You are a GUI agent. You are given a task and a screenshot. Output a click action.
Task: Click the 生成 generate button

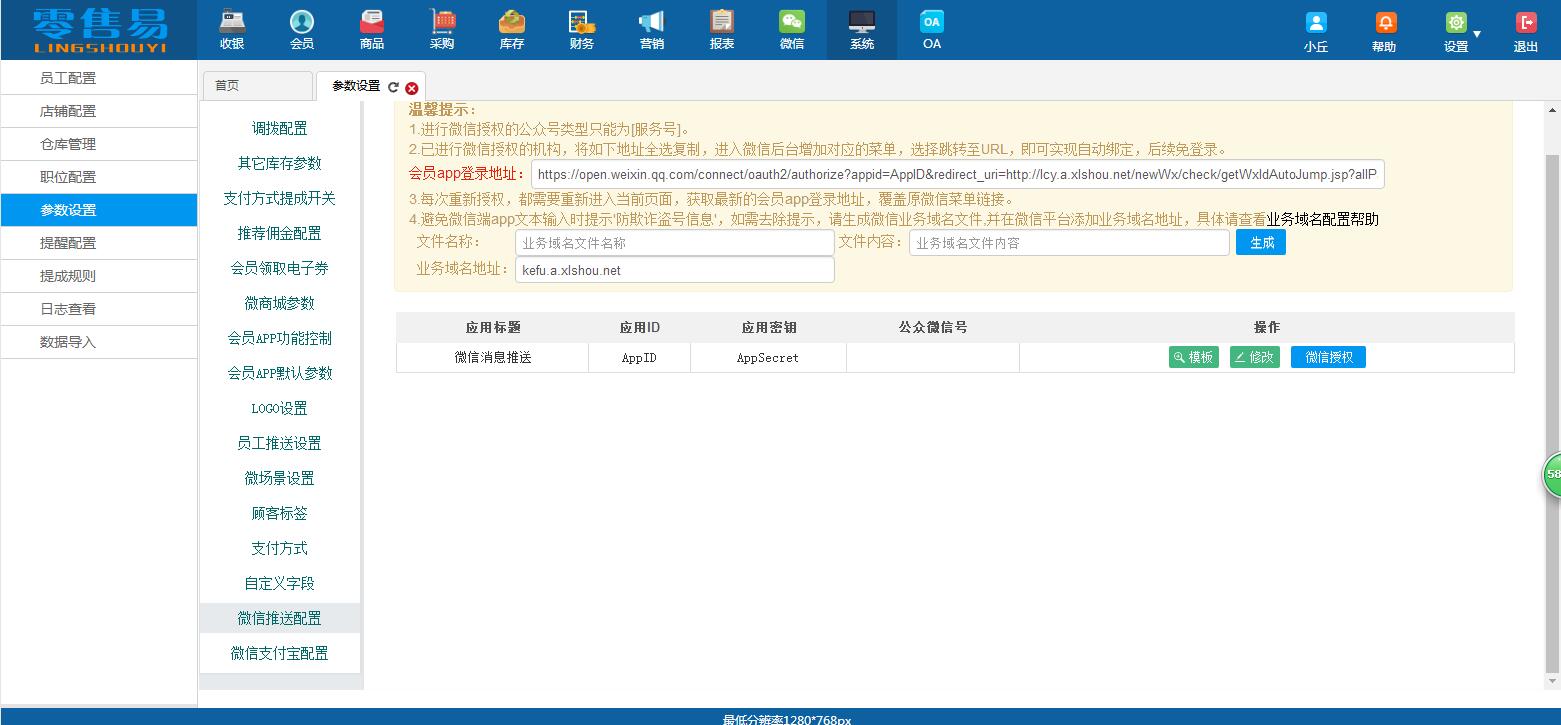pyautogui.click(x=1260, y=241)
